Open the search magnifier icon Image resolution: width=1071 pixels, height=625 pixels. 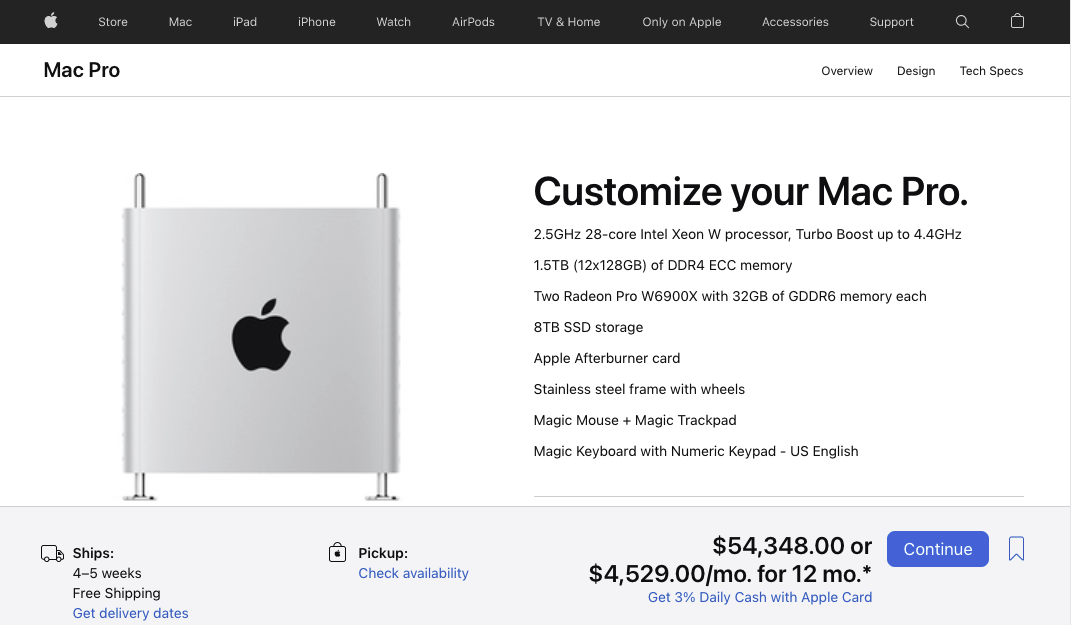click(x=962, y=22)
